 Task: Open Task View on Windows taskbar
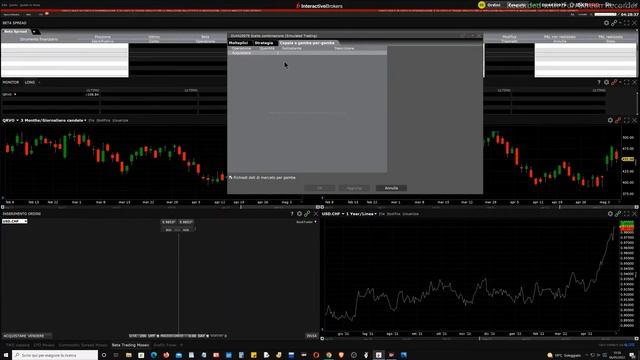116,355
